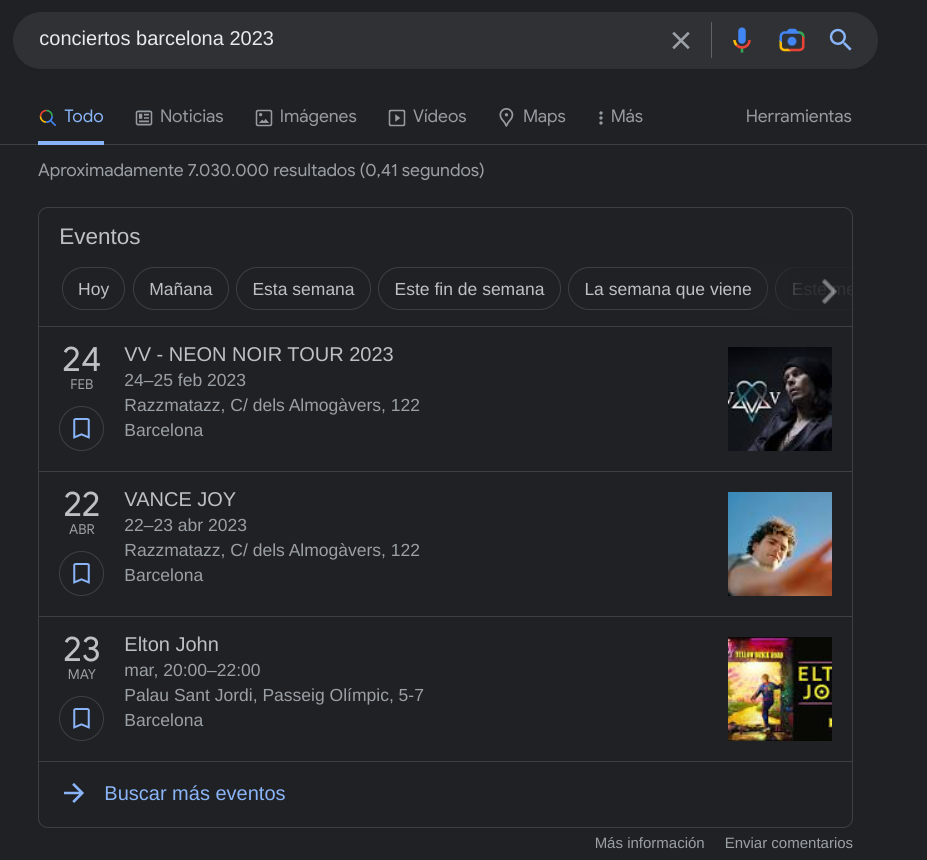Filter events by Esta semana
Image resolution: width=927 pixels, height=860 pixels.
(x=303, y=289)
